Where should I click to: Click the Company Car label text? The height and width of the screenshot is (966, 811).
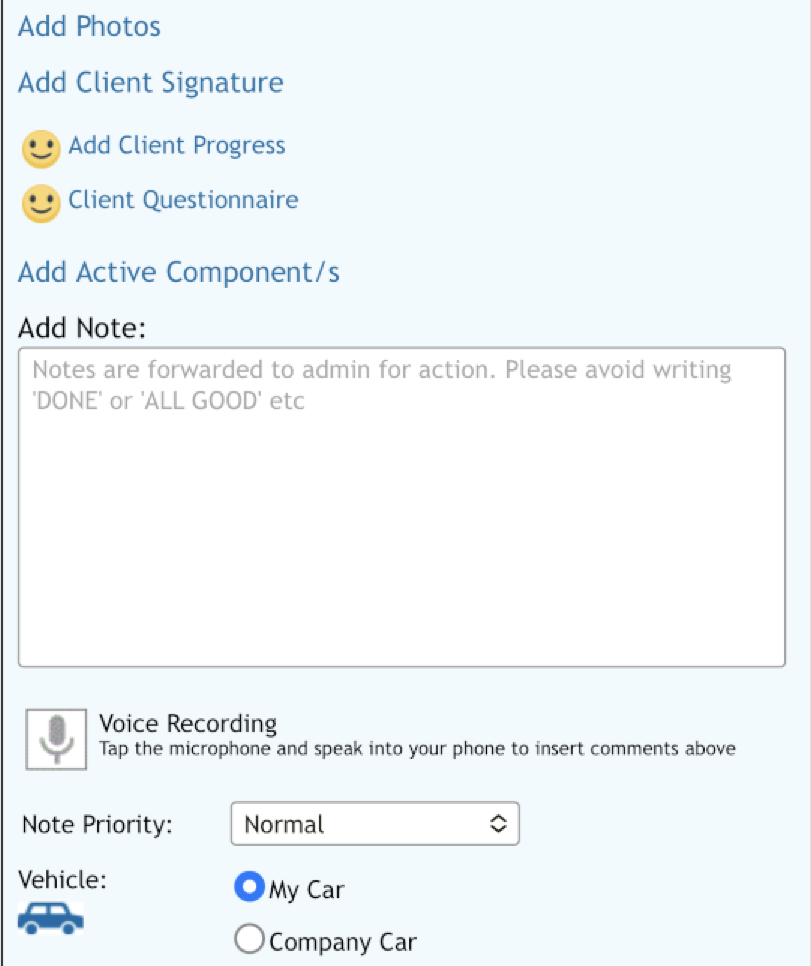coord(343,942)
